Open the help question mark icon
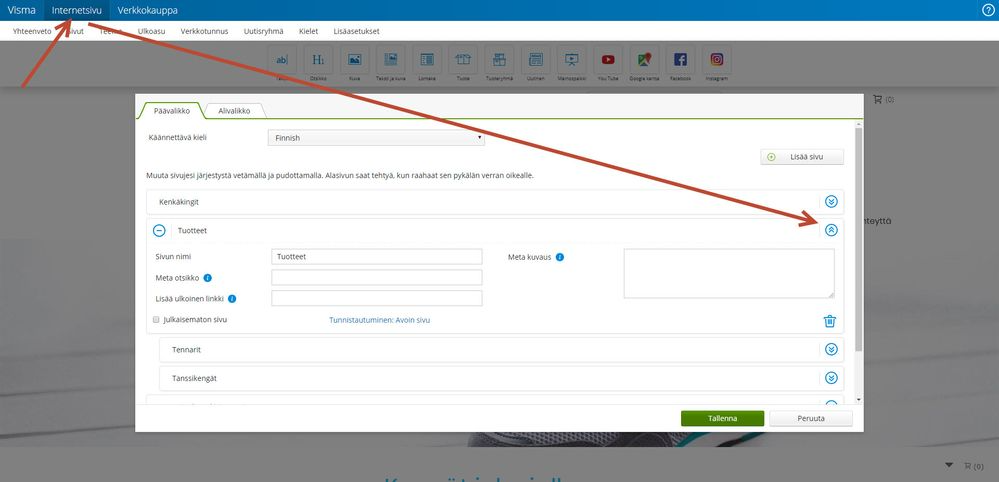Screen dimensions: 999x482 (x=988, y=10)
